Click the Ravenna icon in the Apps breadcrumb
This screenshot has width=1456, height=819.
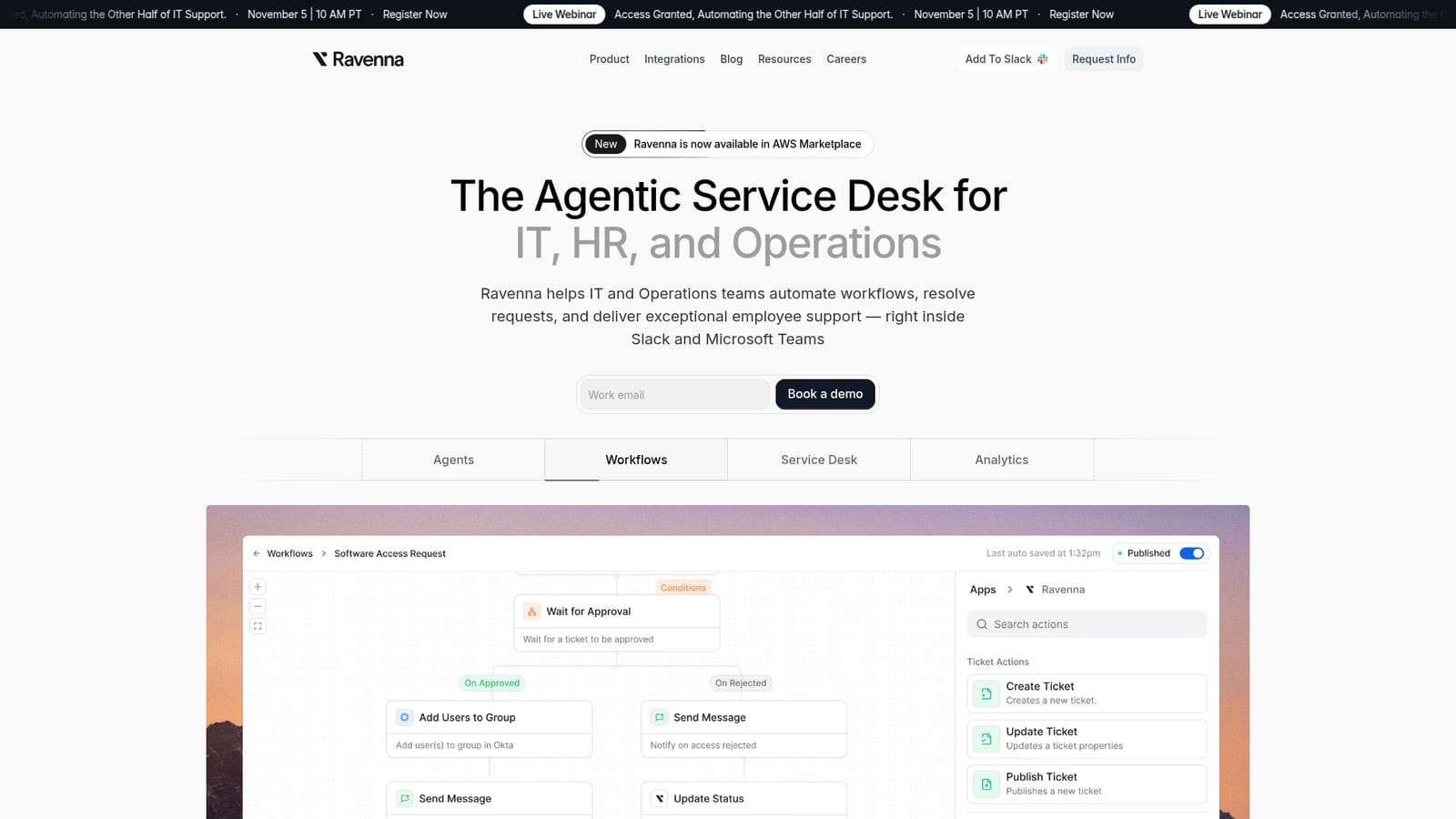[1030, 590]
